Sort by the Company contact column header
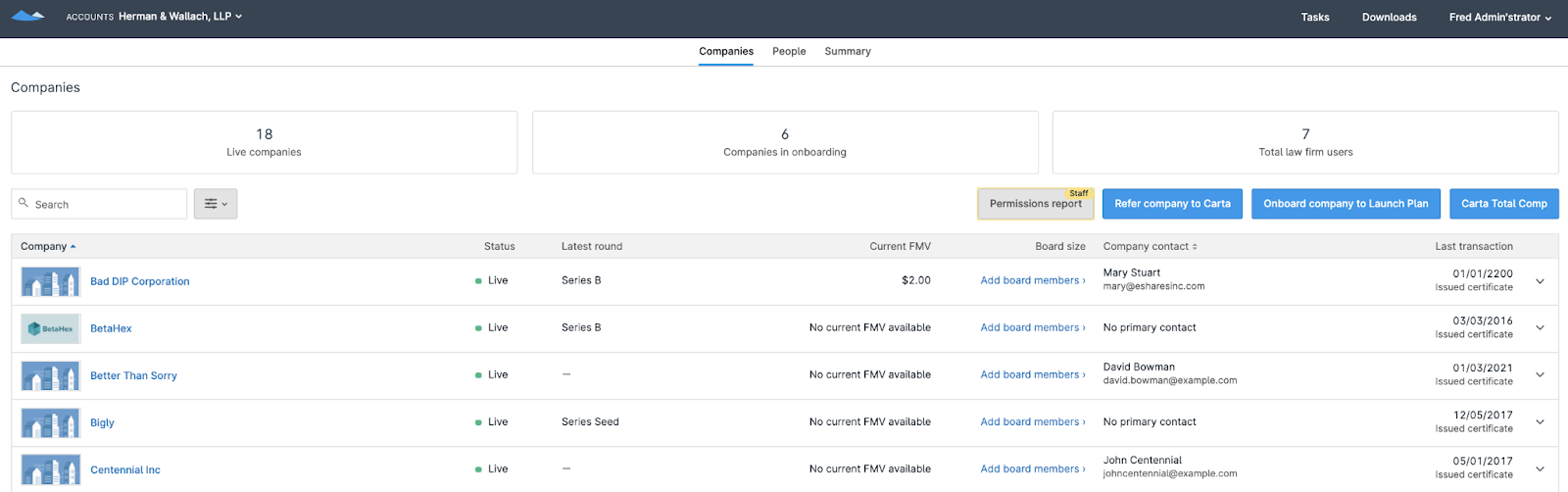This screenshot has width=1568, height=492. pyautogui.click(x=1151, y=247)
